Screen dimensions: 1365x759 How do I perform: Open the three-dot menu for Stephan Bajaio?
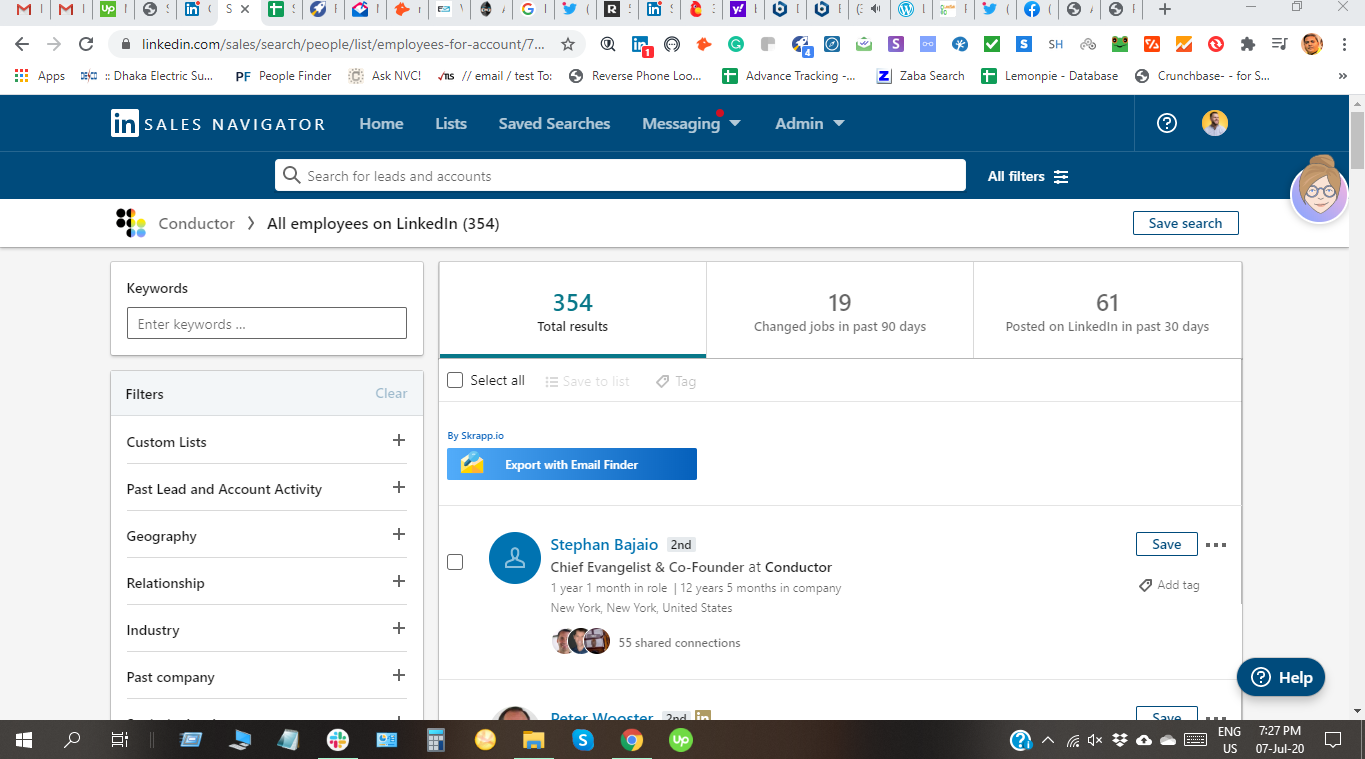1215,545
